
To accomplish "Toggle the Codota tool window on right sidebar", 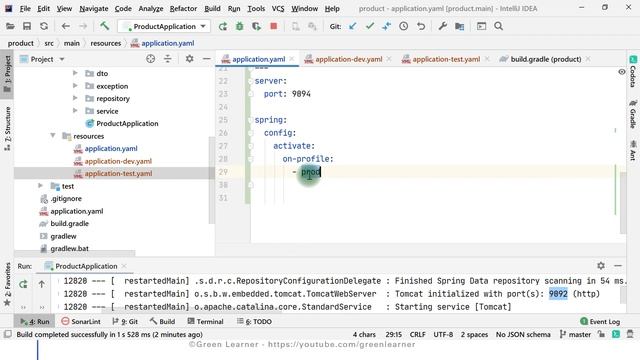I will (x=633, y=72).
